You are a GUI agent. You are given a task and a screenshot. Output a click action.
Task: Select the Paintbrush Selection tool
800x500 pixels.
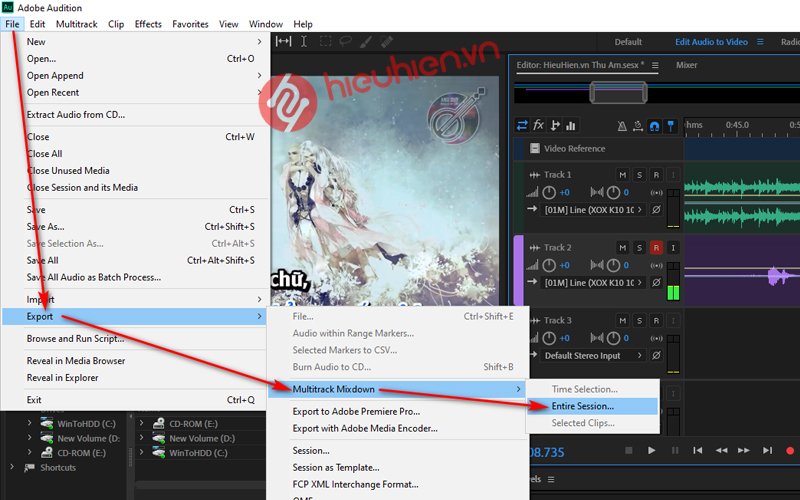point(366,42)
